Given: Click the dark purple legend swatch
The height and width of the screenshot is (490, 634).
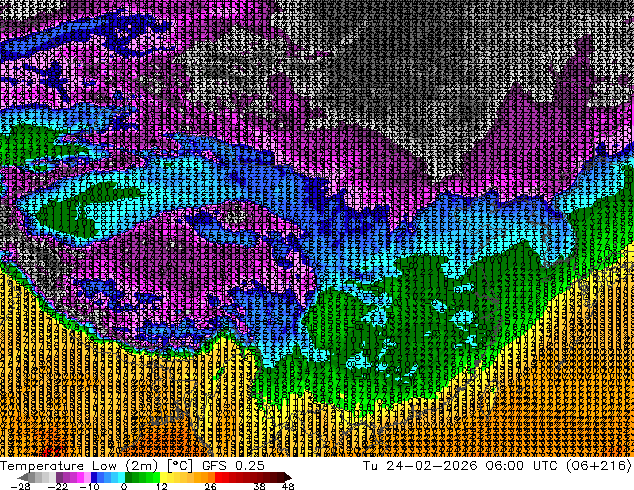Looking at the screenshot, I should (x=59, y=477).
